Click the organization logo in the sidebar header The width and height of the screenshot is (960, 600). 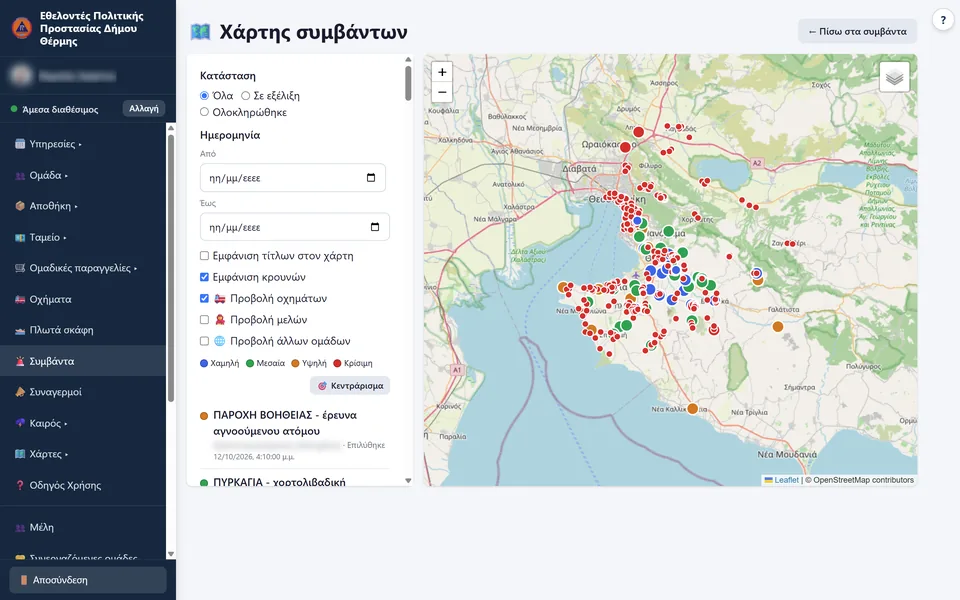[21, 28]
